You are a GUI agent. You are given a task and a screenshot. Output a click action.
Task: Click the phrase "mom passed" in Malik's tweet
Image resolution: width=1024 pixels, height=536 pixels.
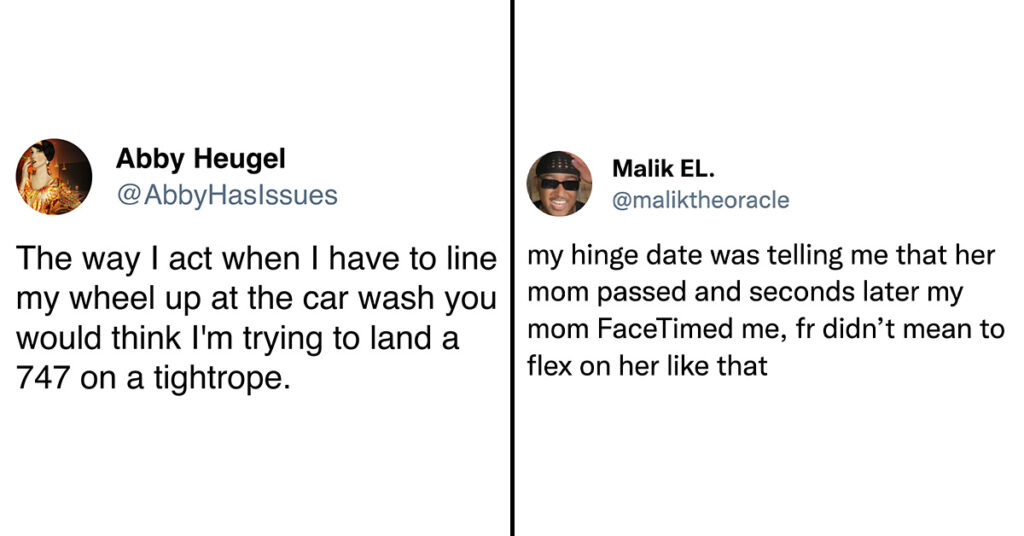point(607,292)
